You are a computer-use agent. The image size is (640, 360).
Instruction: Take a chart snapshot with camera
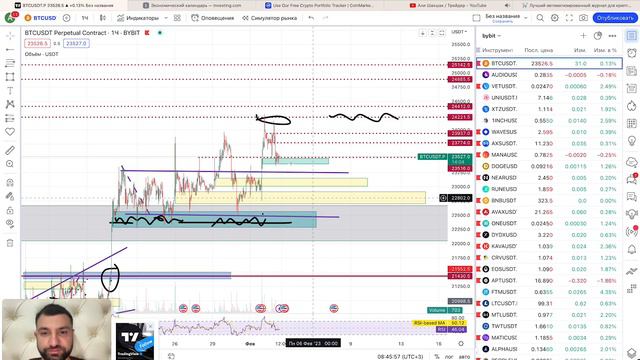point(584,18)
